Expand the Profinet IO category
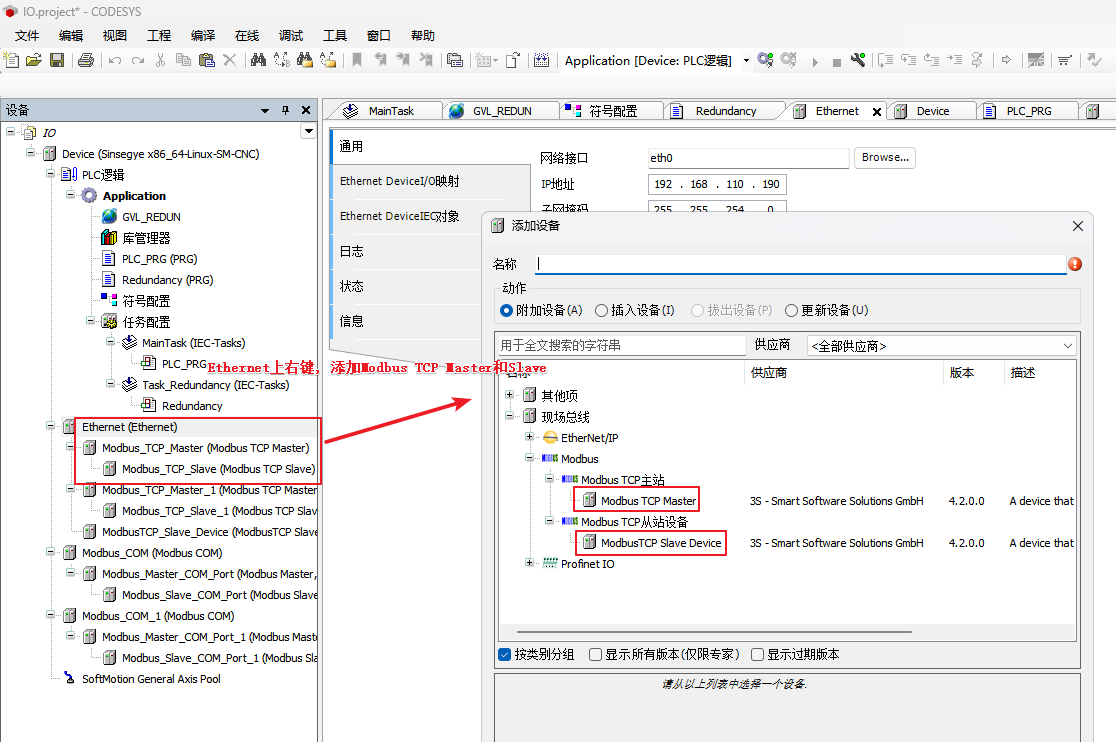This screenshot has height=742, width=1116. coord(531,564)
